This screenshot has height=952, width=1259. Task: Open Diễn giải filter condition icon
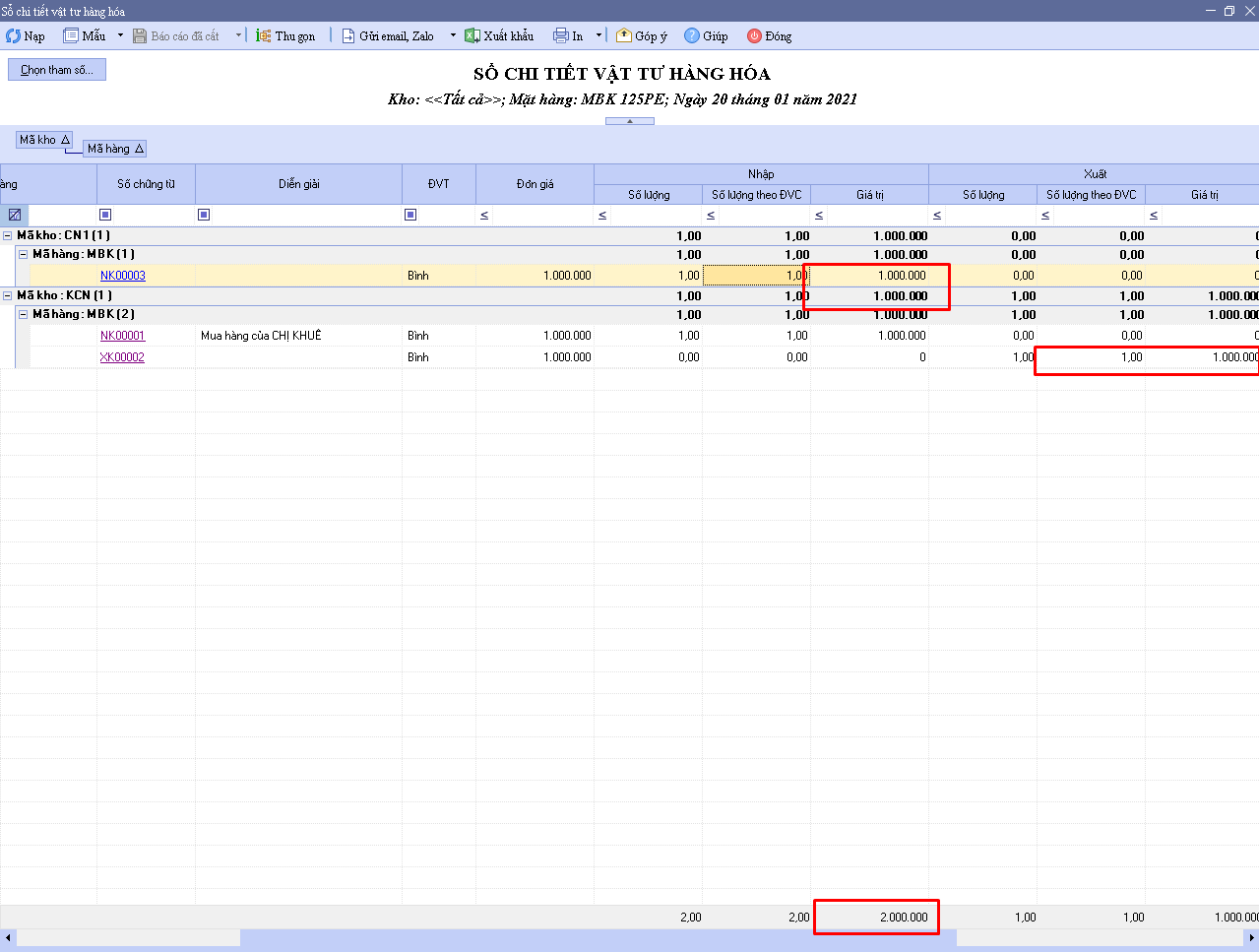click(204, 215)
